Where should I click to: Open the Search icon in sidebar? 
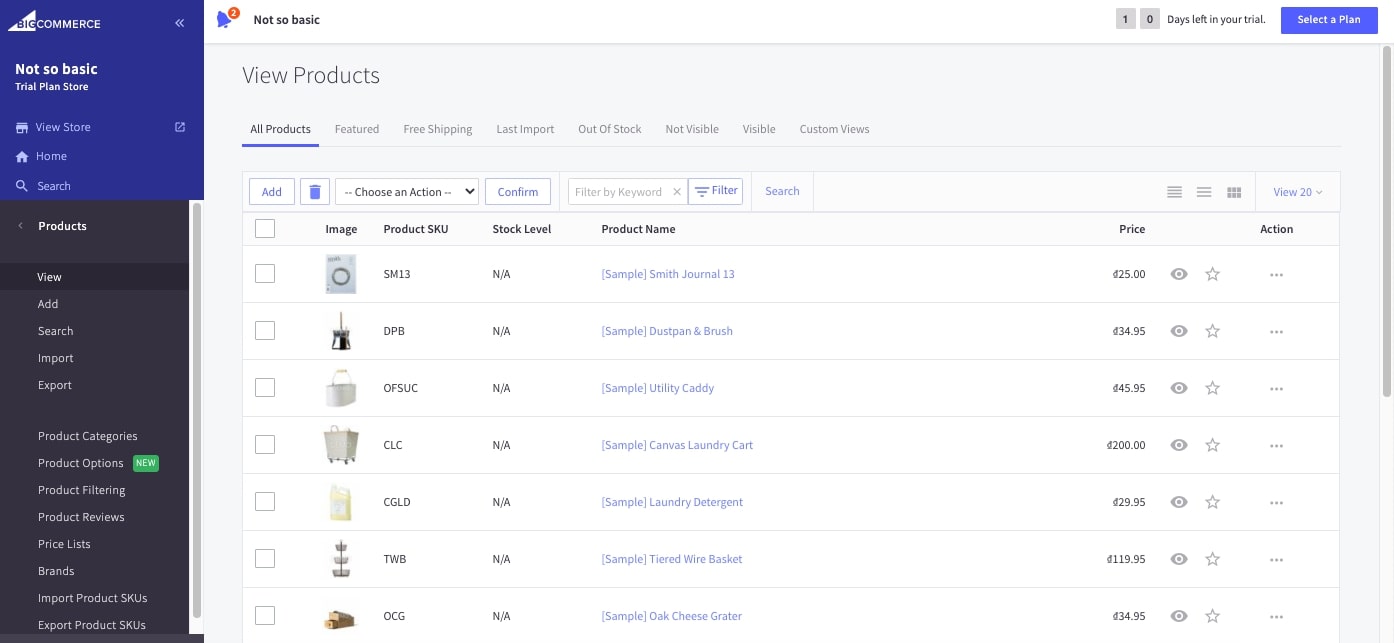22,185
